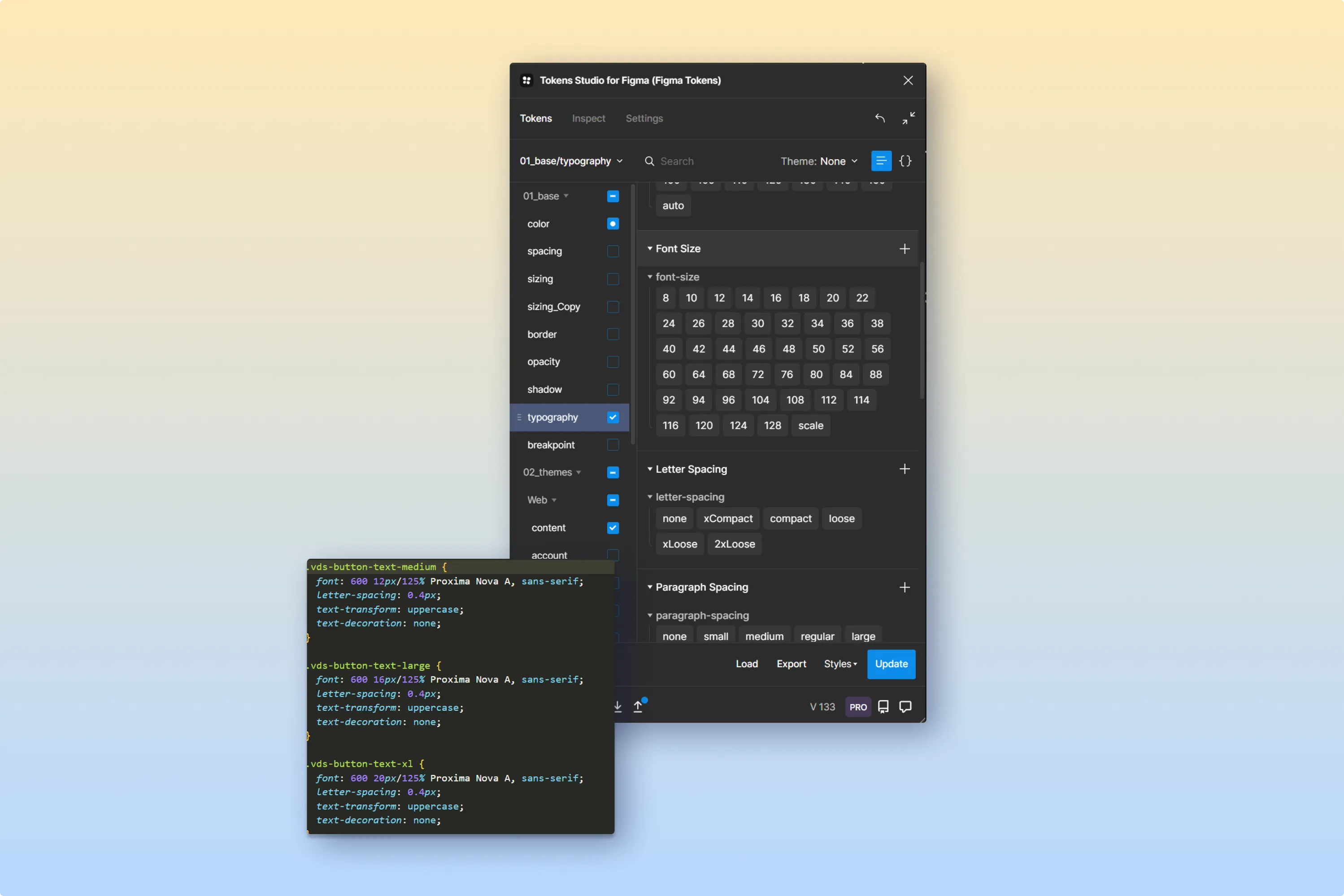Image resolution: width=1344 pixels, height=896 pixels.
Task: Open the feedback chat bubble icon
Action: coord(905,707)
